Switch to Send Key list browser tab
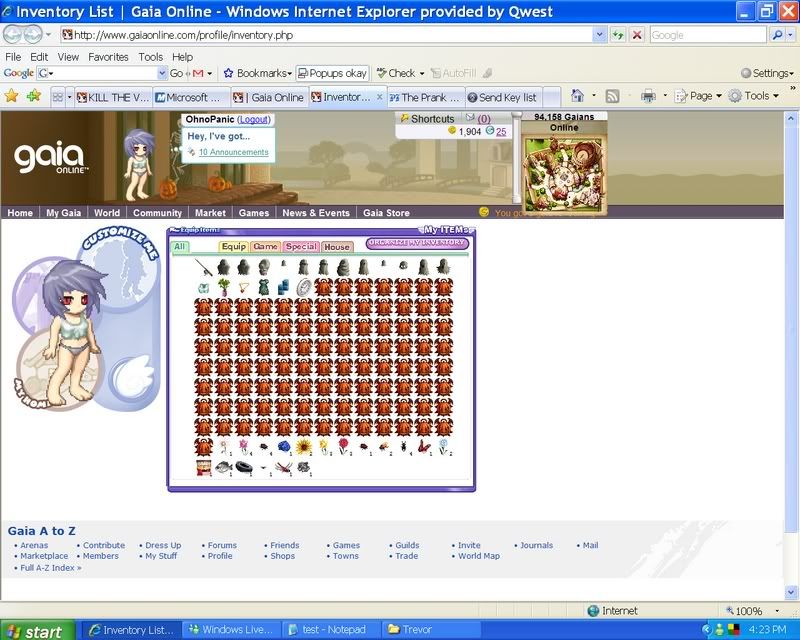The height and width of the screenshot is (640, 800). 502,97
